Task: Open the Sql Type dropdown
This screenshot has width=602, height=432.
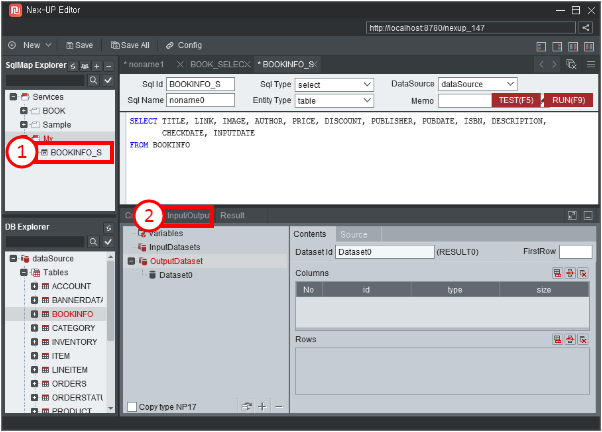Action: point(334,84)
